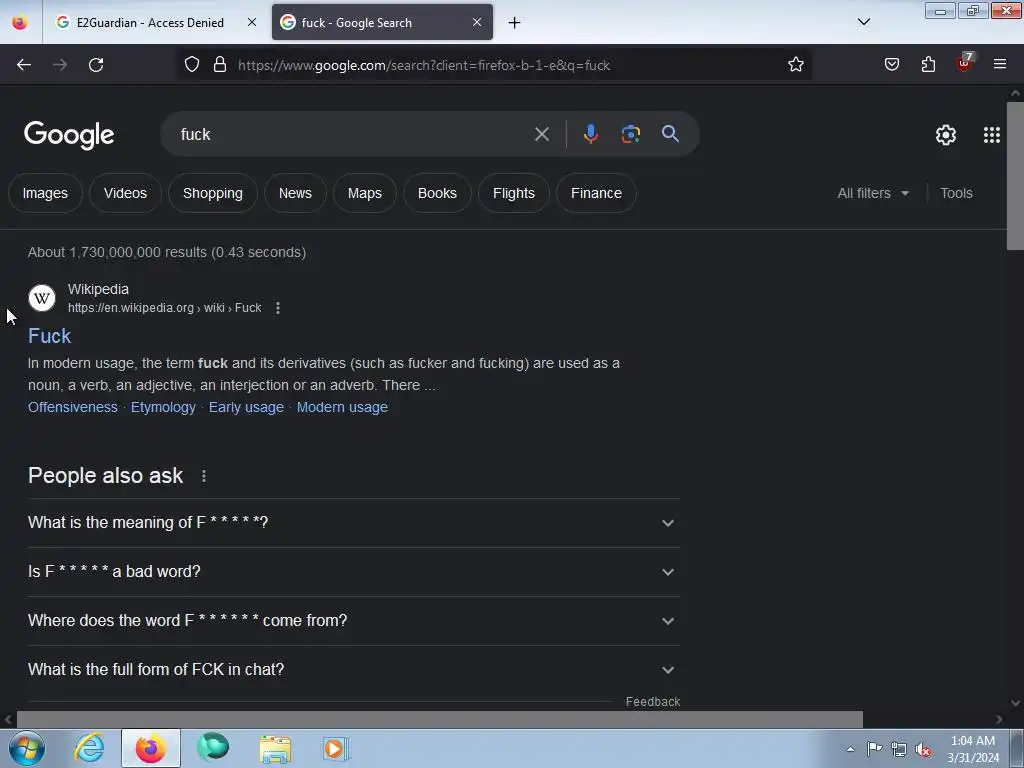Open the Extensions puzzle icon
1024x768 pixels.
(x=928, y=65)
